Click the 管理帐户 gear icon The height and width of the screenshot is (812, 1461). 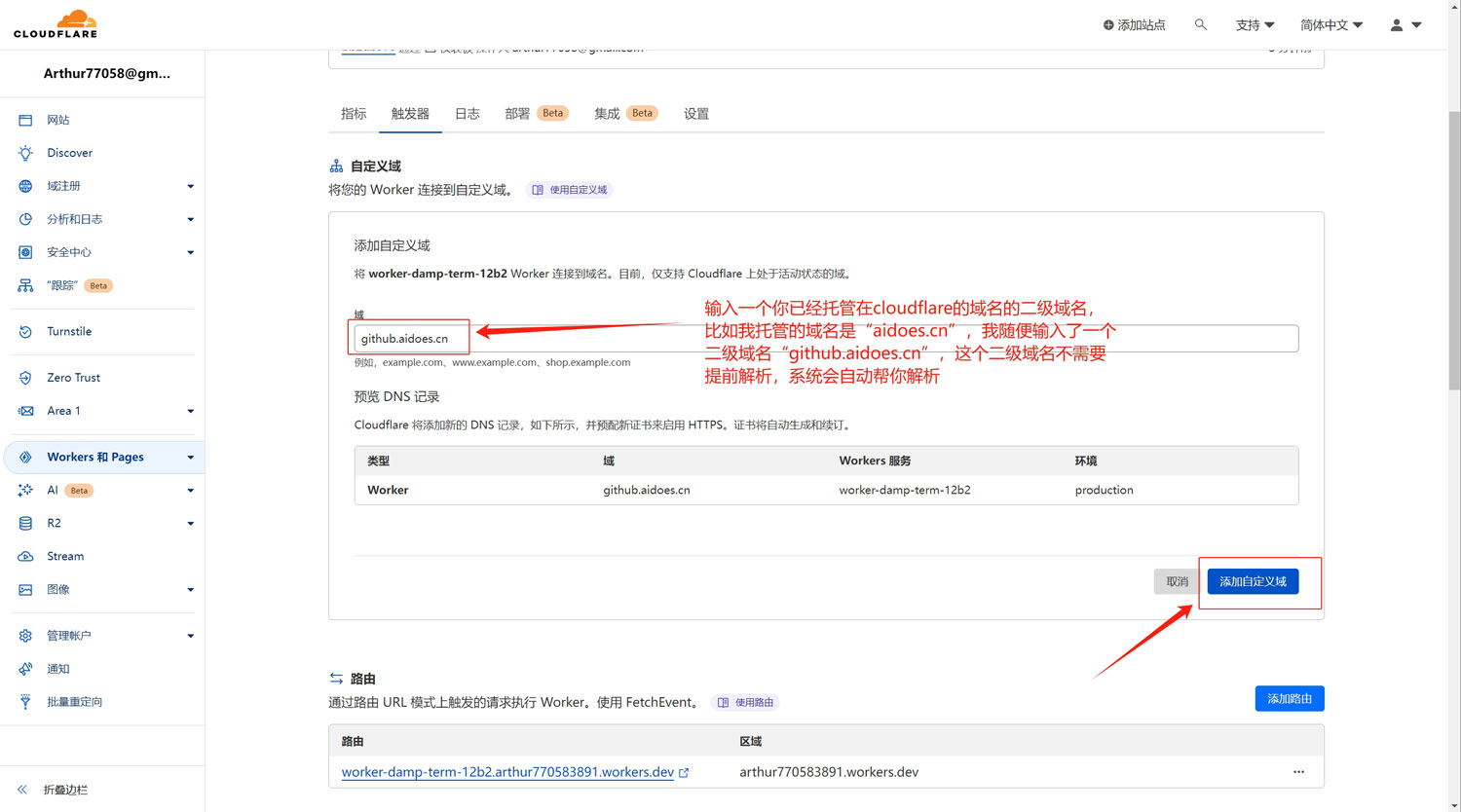(x=25, y=636)
